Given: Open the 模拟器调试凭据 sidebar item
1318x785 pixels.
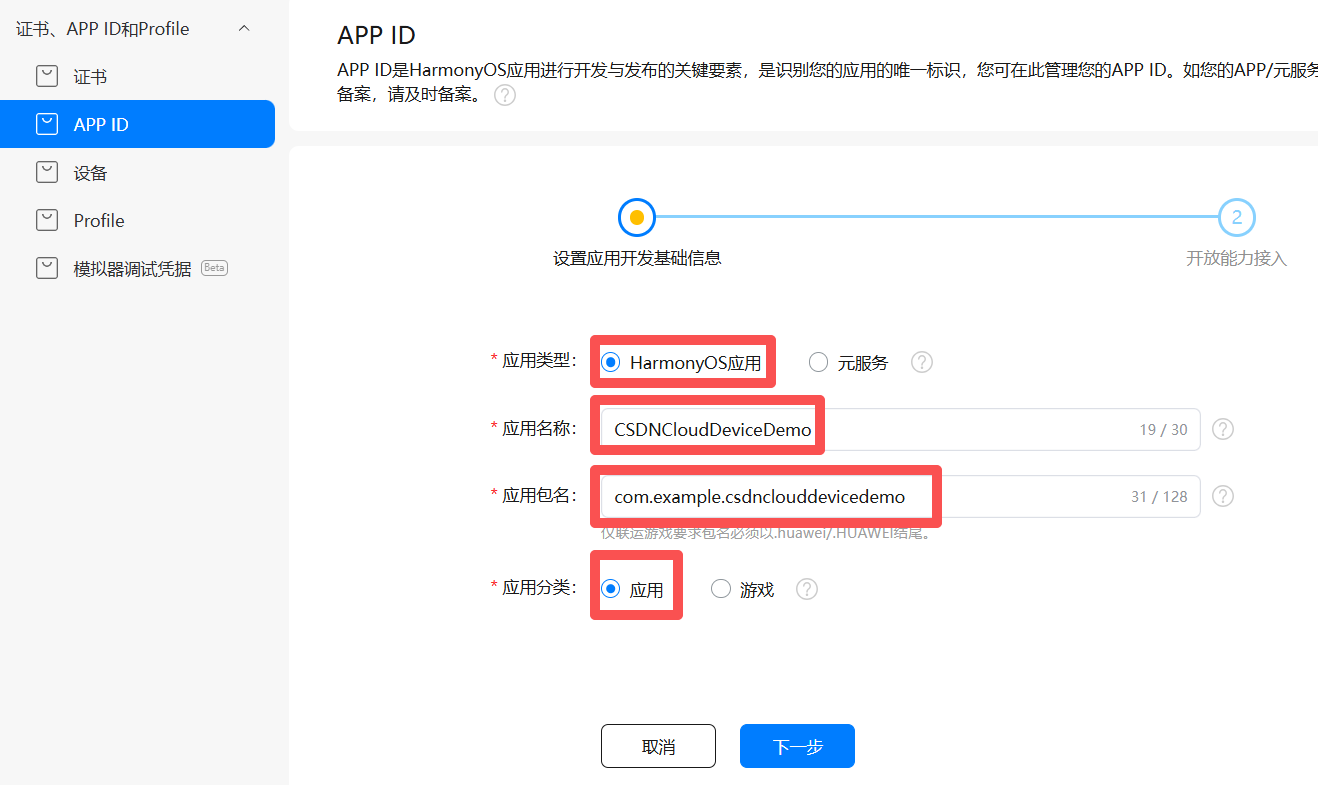Looking at the screenshot, I should click(x=137, y=268).
